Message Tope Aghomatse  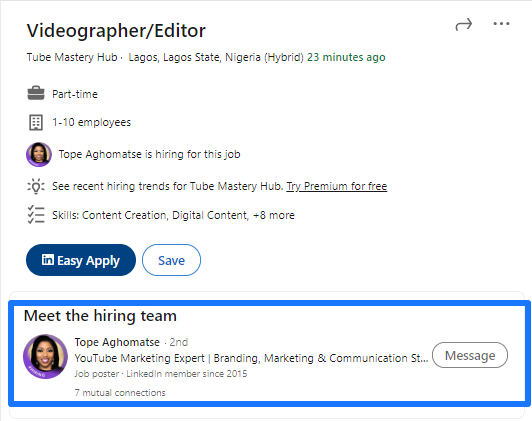(470, 355)
